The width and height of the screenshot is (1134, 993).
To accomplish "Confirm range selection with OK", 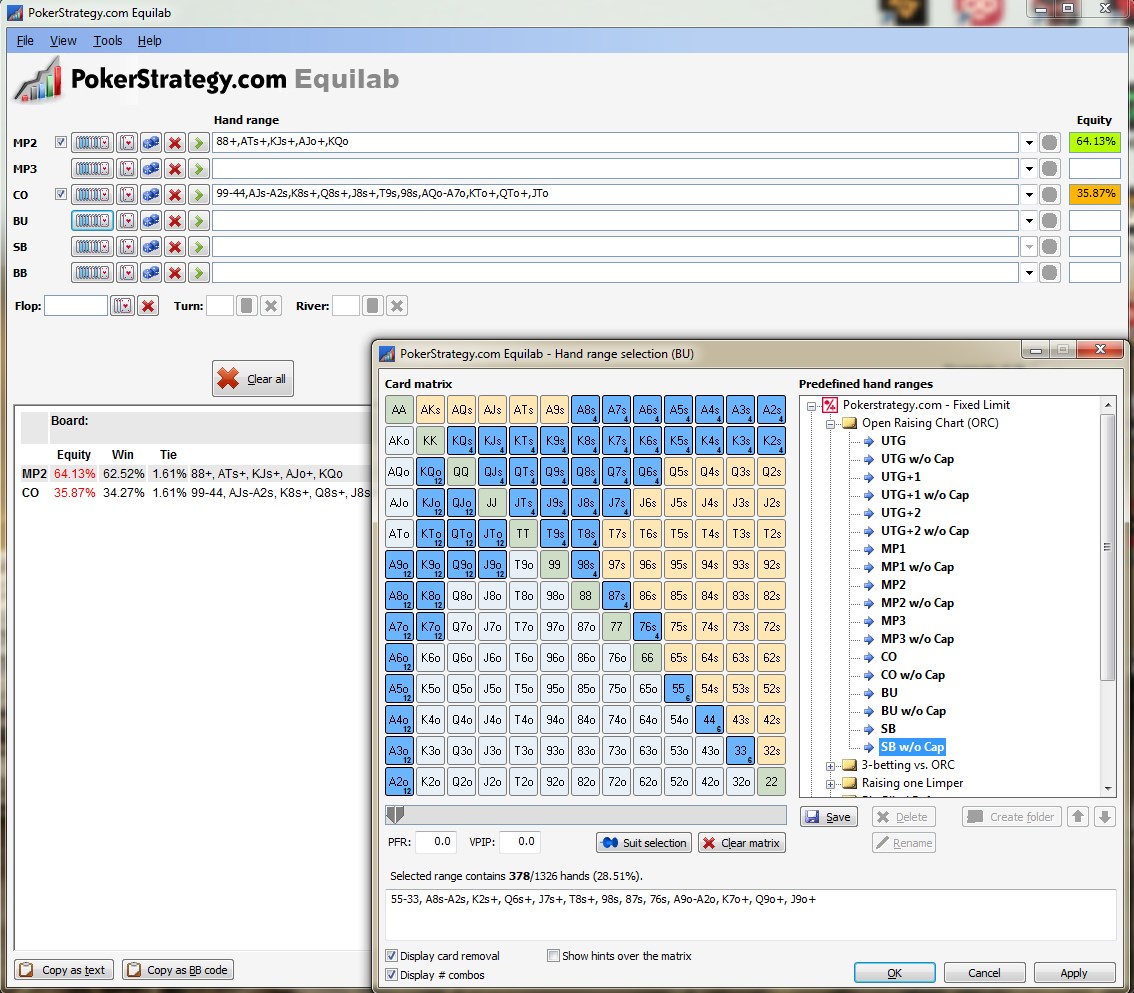I will click(894, 973).
